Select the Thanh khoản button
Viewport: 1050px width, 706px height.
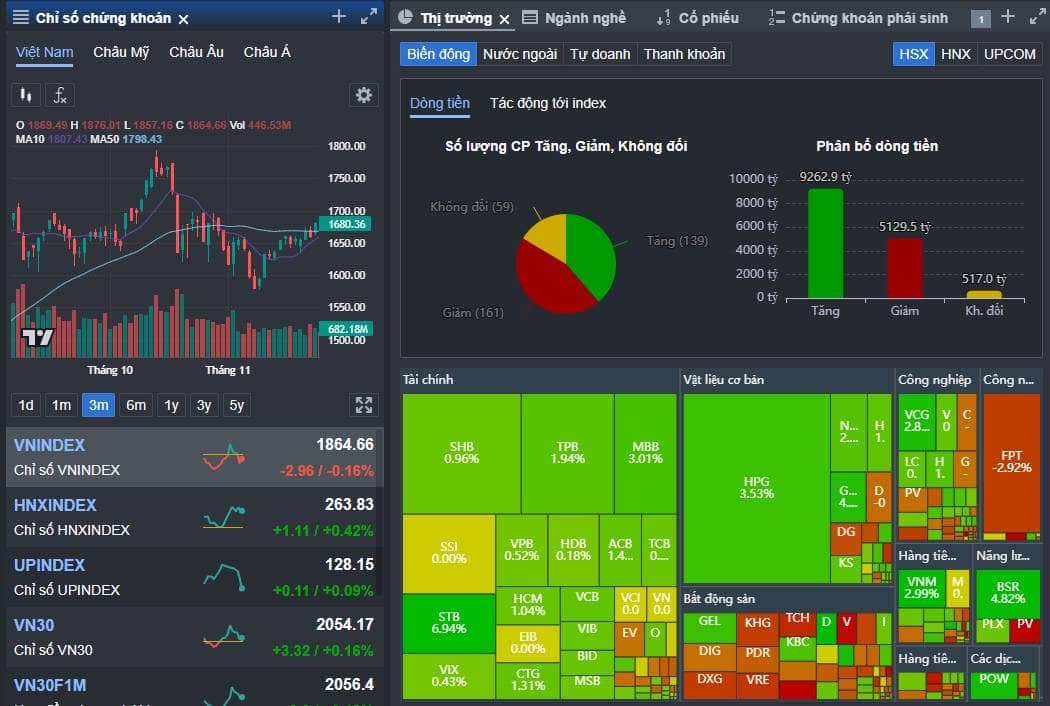[684, 54]
